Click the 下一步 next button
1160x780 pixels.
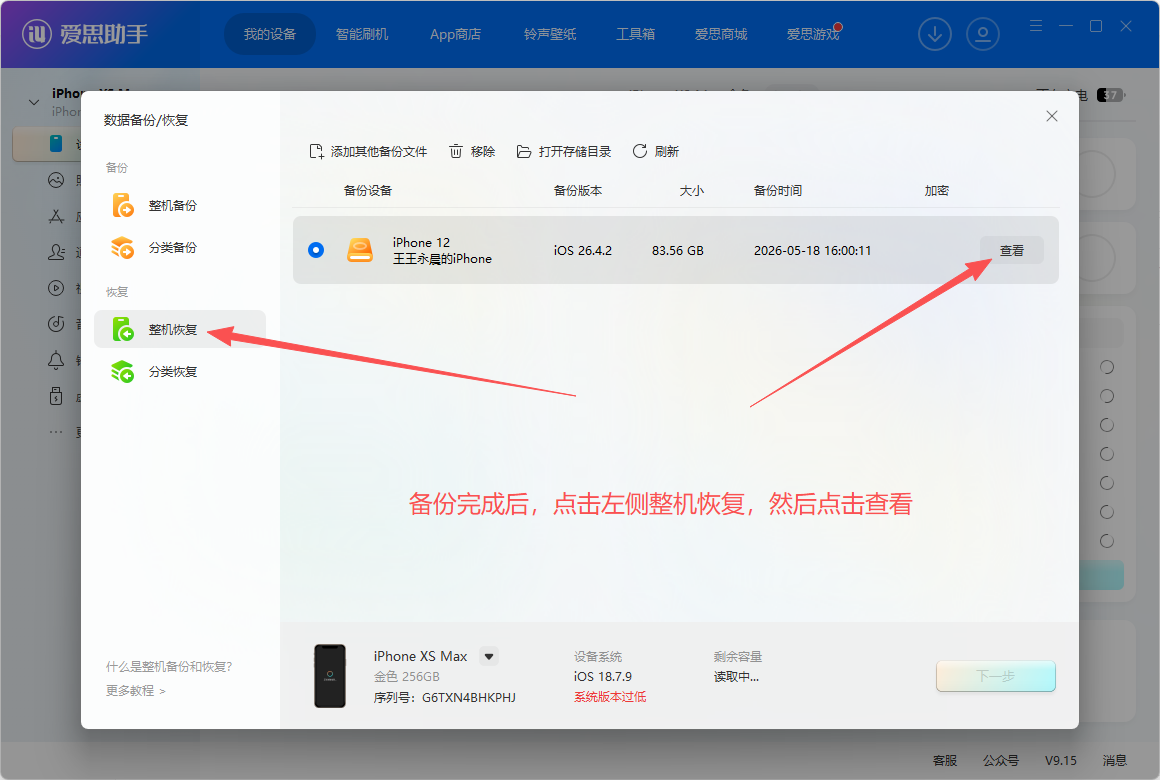coord(995,676)
